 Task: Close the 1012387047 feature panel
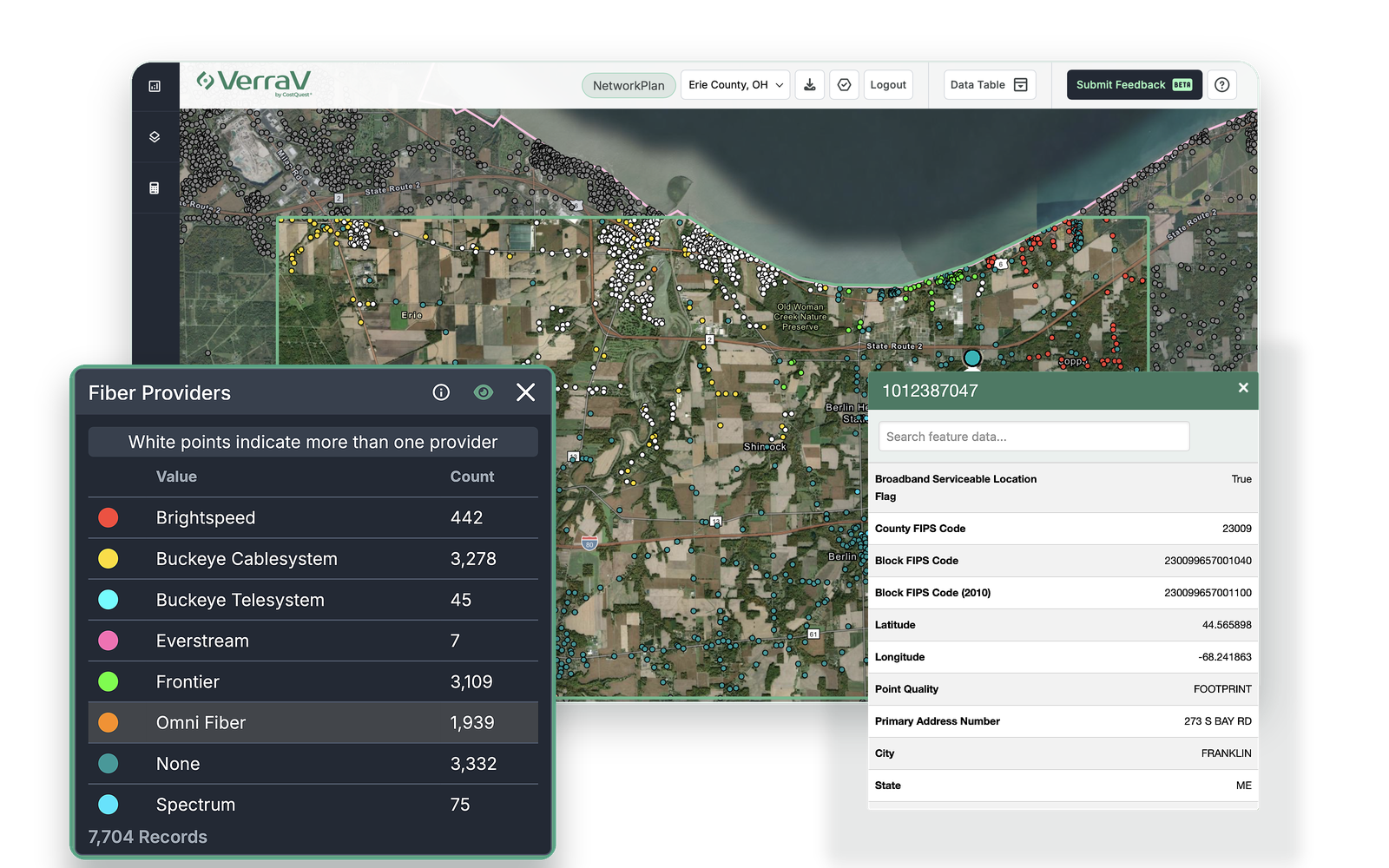pos(1243,388)
